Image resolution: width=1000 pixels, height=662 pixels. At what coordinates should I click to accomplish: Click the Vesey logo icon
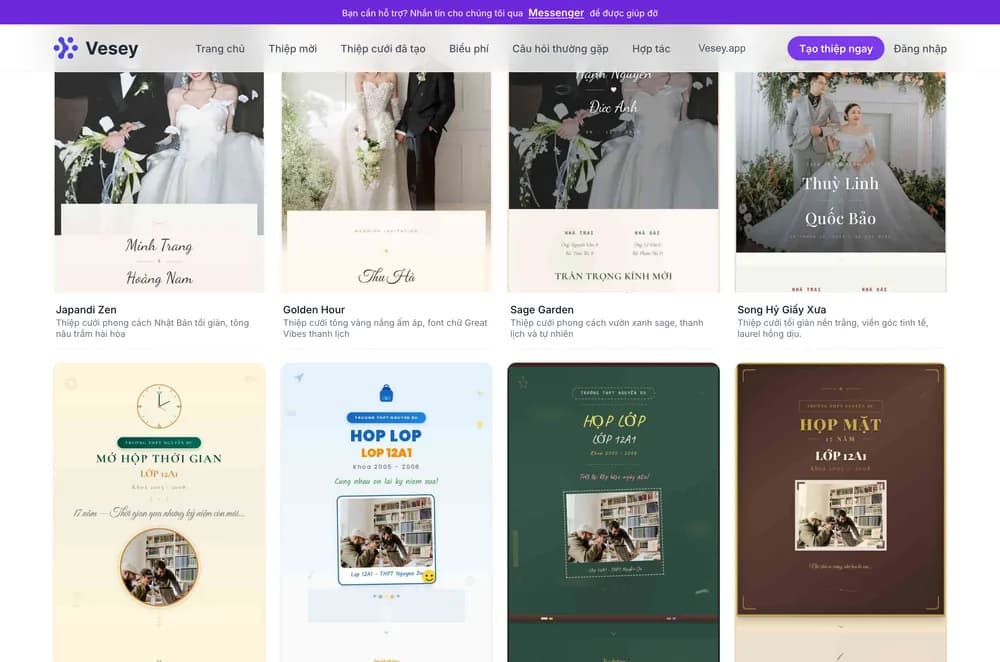click(65, 48)
